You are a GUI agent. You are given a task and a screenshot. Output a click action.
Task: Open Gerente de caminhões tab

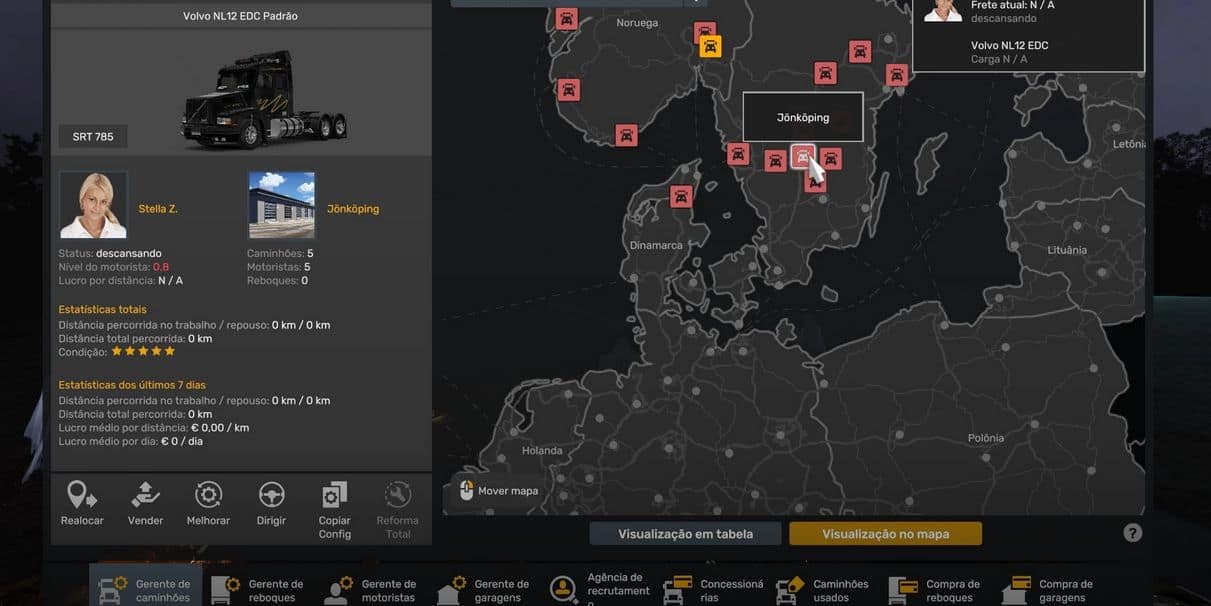pos(146,590)
